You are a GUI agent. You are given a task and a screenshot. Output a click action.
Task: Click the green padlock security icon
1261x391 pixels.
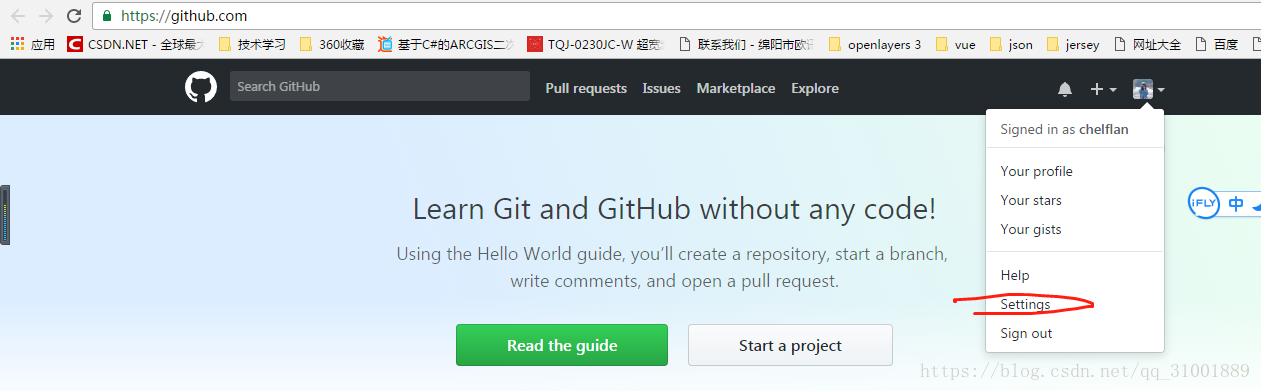coord(108,16)
